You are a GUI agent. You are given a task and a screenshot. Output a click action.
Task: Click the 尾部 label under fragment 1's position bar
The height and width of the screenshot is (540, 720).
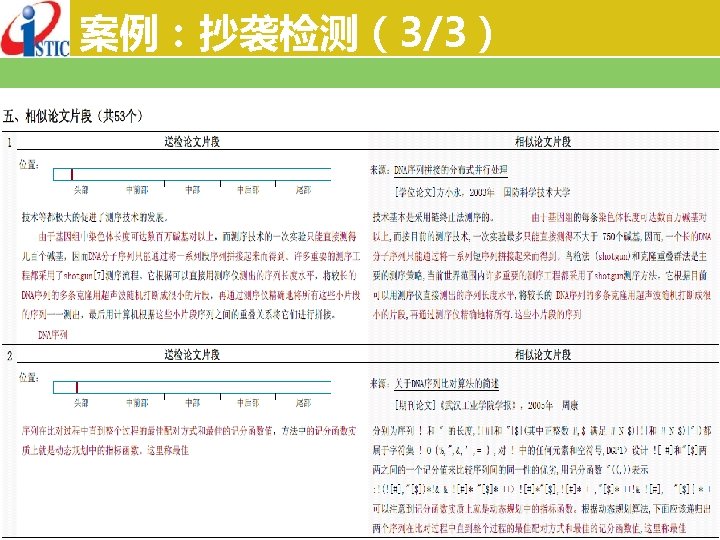(303, 190)
